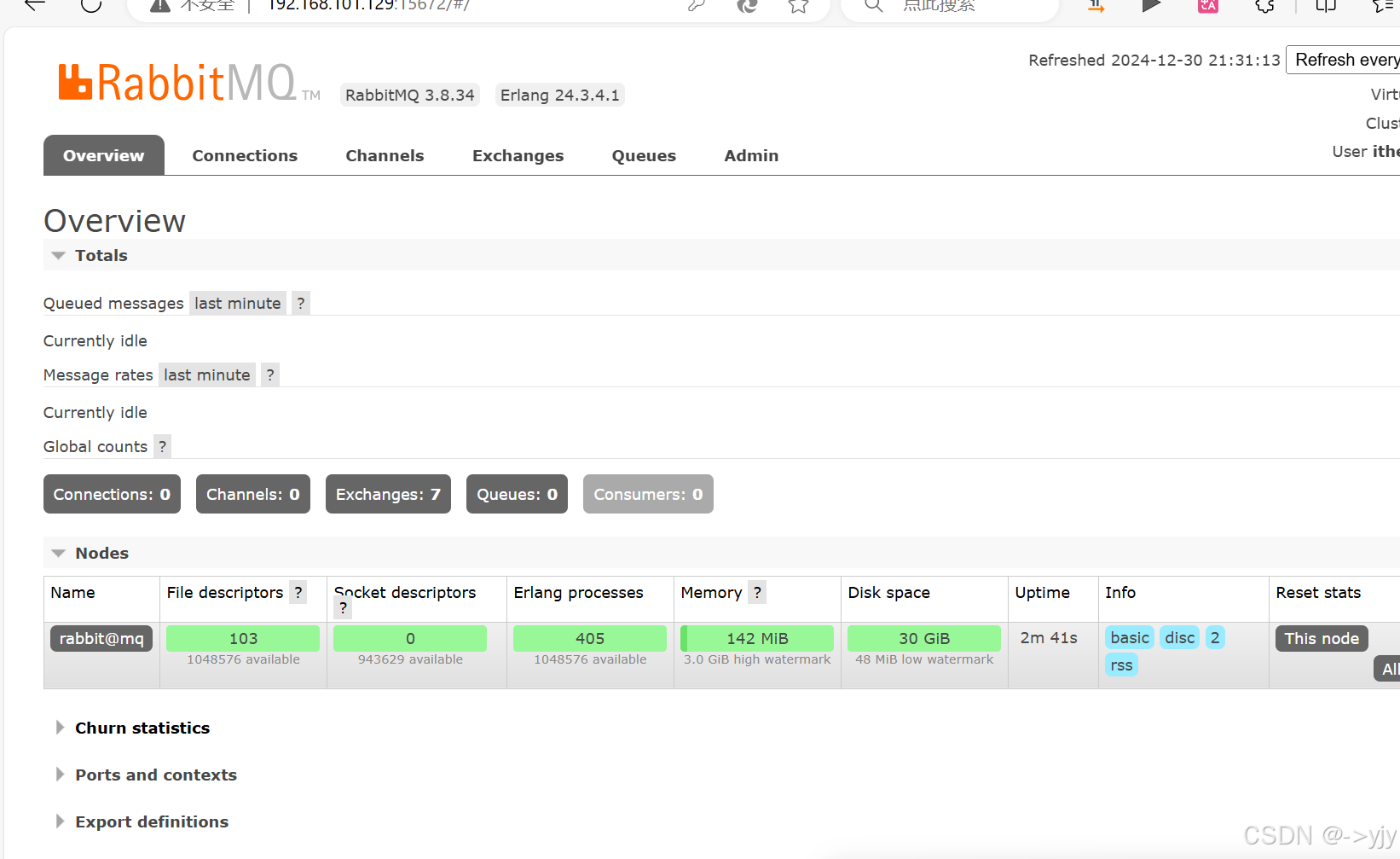This screenshot has height=859, width=1400.
Task: Open help for Message rates
Action: 270,374
